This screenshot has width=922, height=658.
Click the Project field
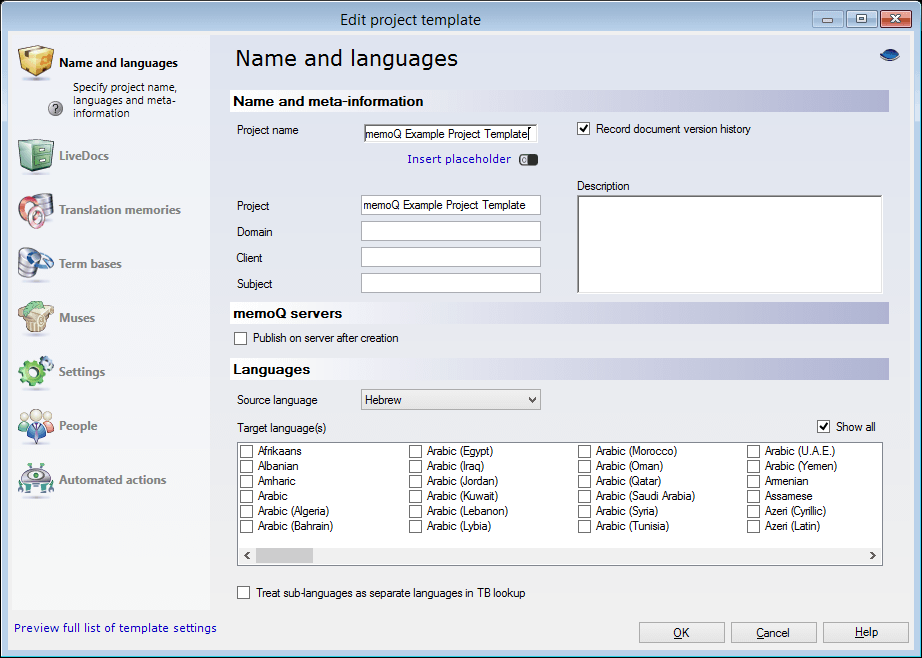[450, 205]
